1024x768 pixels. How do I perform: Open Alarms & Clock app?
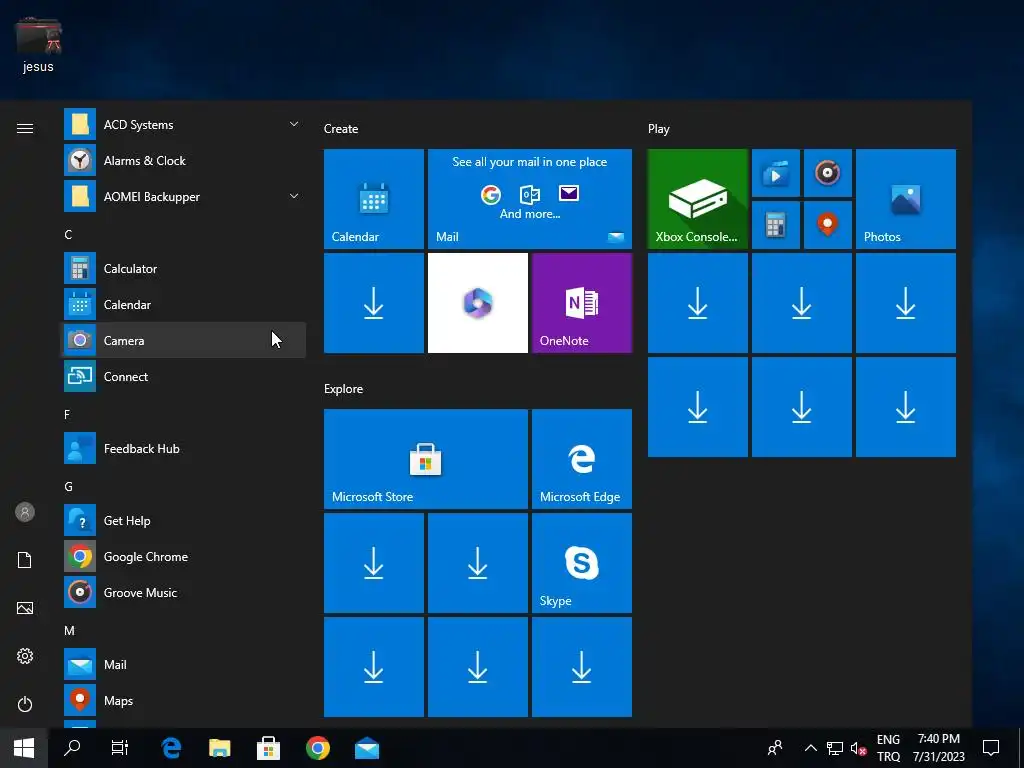coord(183,161)
